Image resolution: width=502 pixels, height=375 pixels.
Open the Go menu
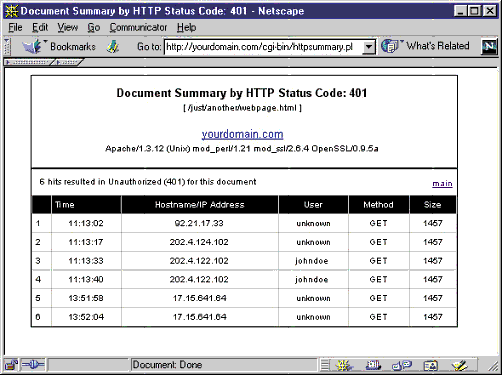click(x=94, y=27)
